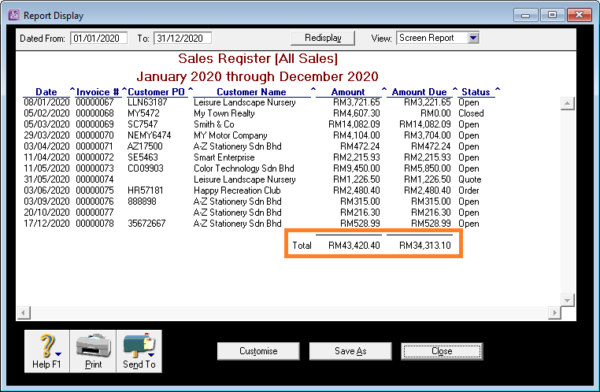600x392 pixels.
Task: Click the vertical scrollbar up arrow
Action: pos(567,103)
